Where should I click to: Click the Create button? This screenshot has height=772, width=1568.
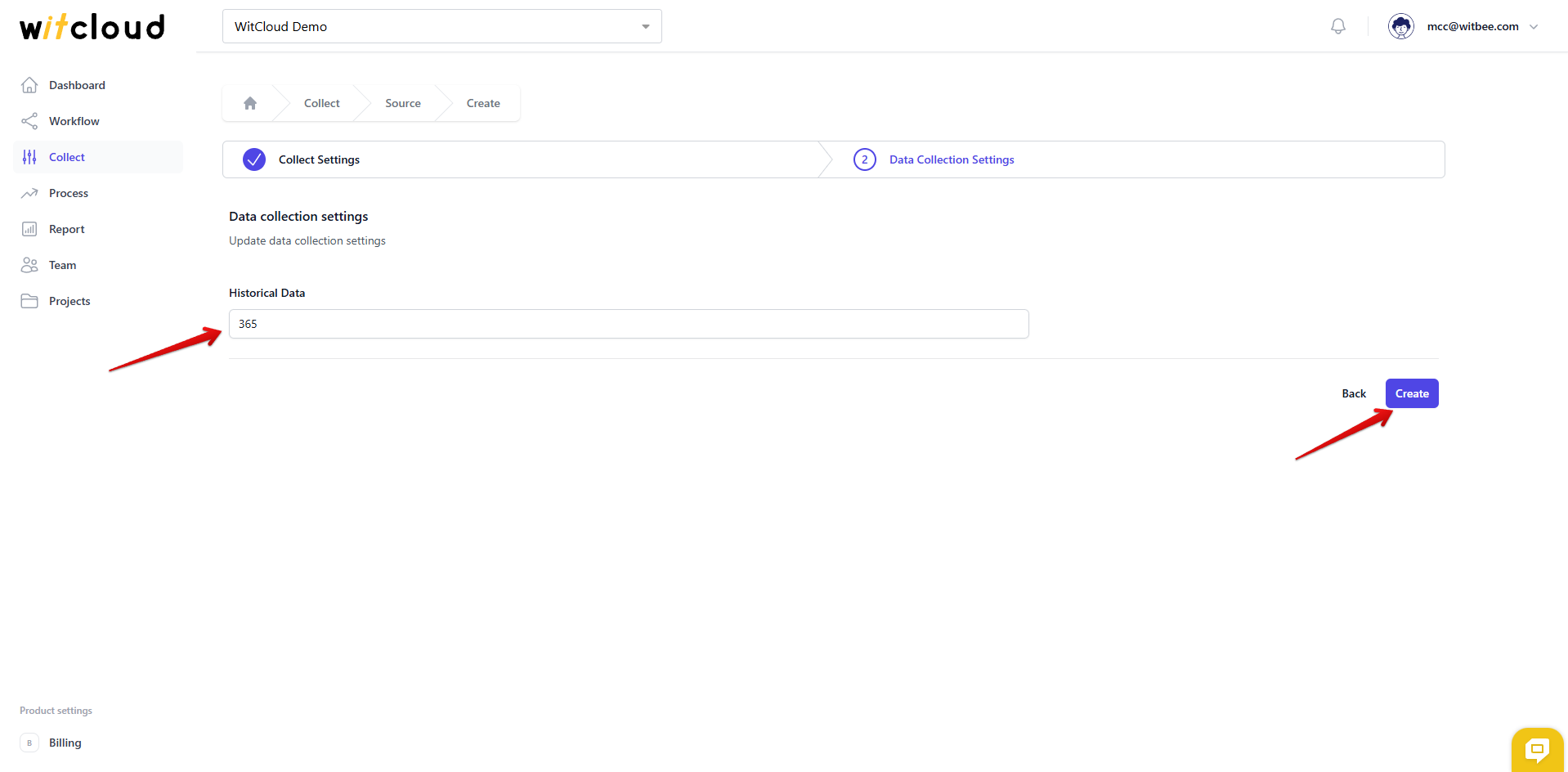(x=1412, y=393)
